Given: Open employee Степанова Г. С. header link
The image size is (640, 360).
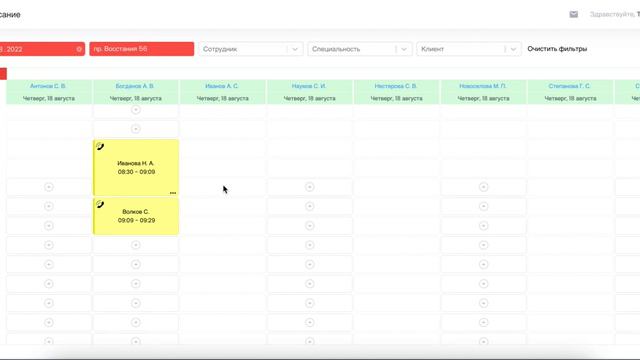Looking at the screenshot, I should [569, 86].
